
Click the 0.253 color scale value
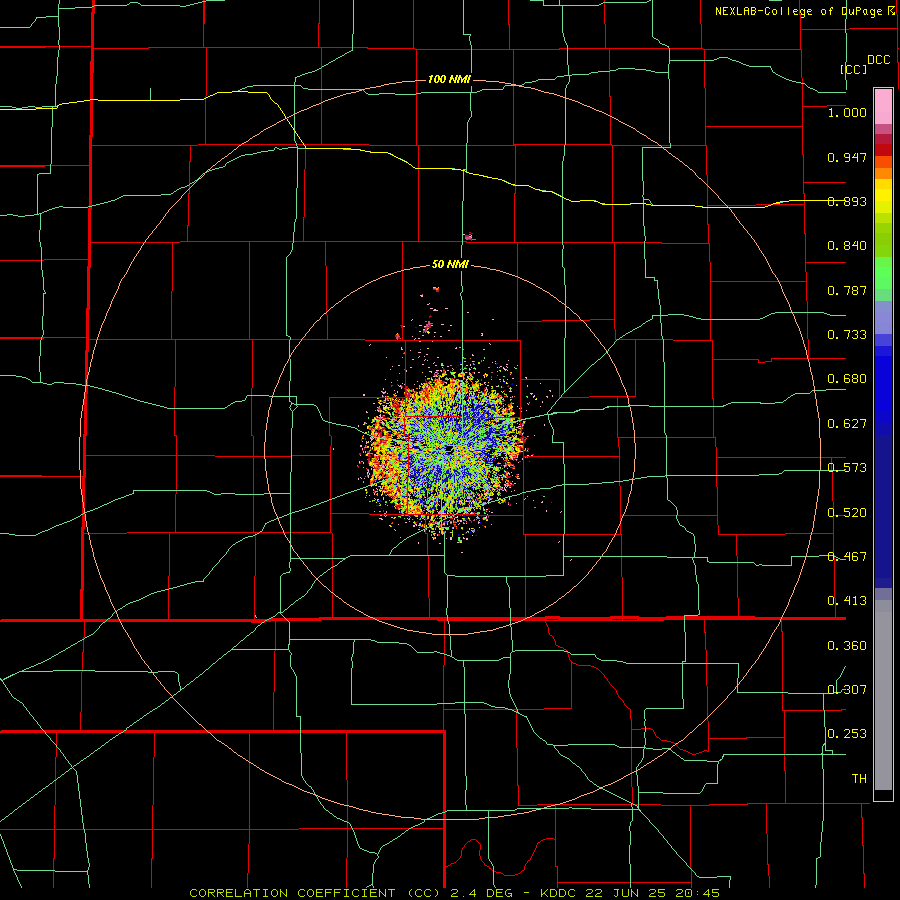(x=847, y=734)
